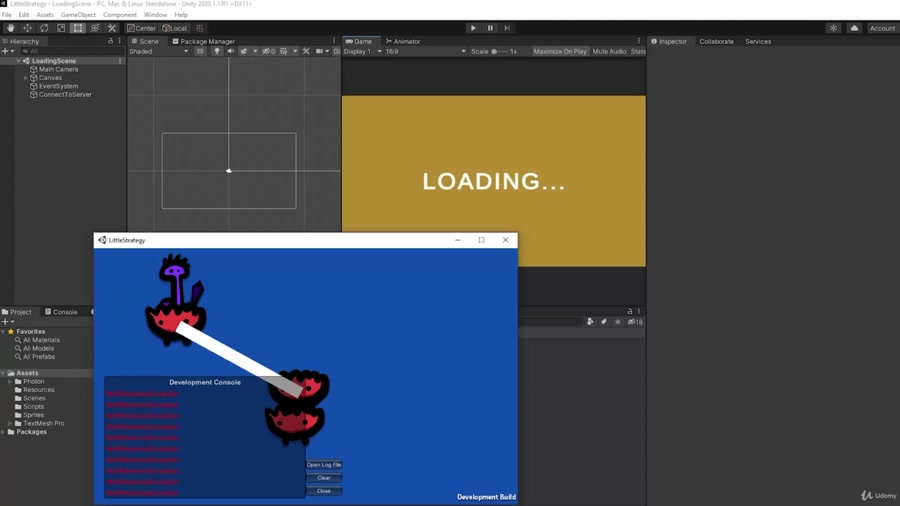Expand the Photon folder

[x=10, y=382]
